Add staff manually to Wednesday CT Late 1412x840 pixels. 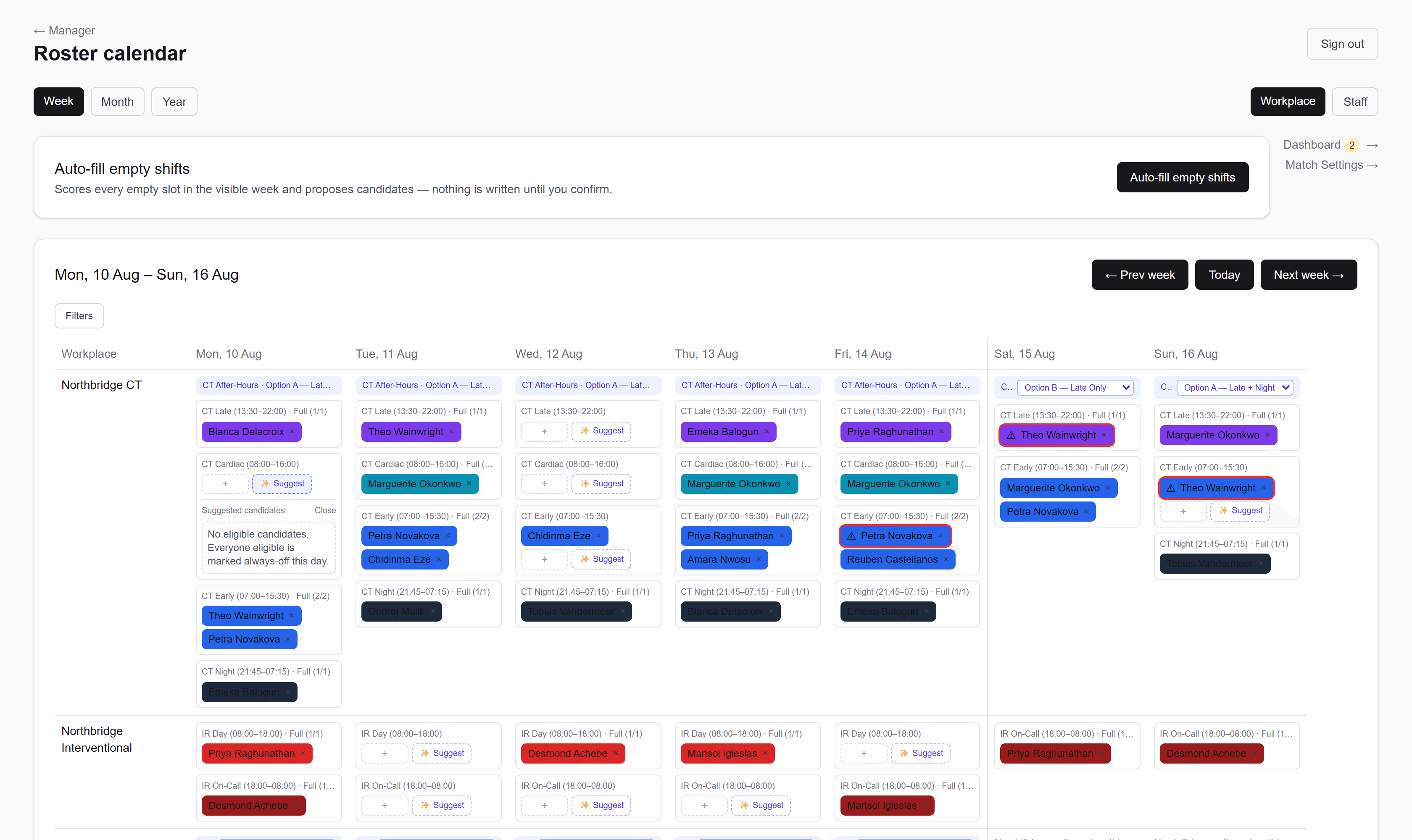coord(544,431)
